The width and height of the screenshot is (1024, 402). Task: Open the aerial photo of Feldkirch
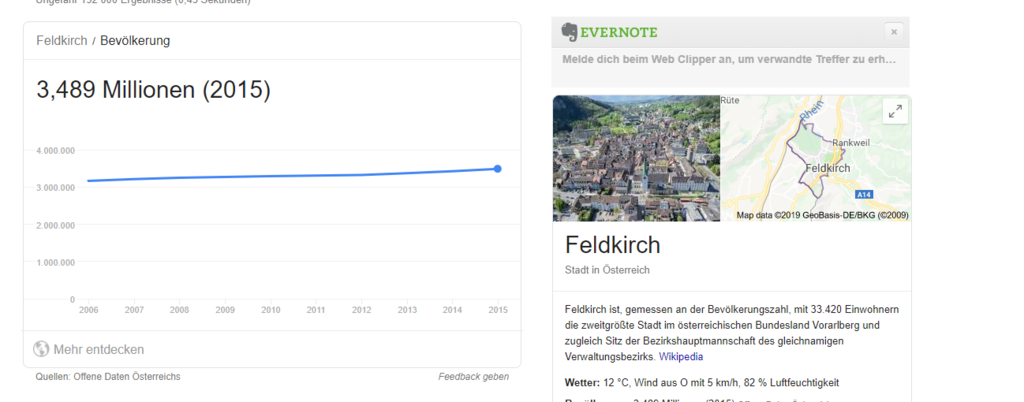click(636, 158)
